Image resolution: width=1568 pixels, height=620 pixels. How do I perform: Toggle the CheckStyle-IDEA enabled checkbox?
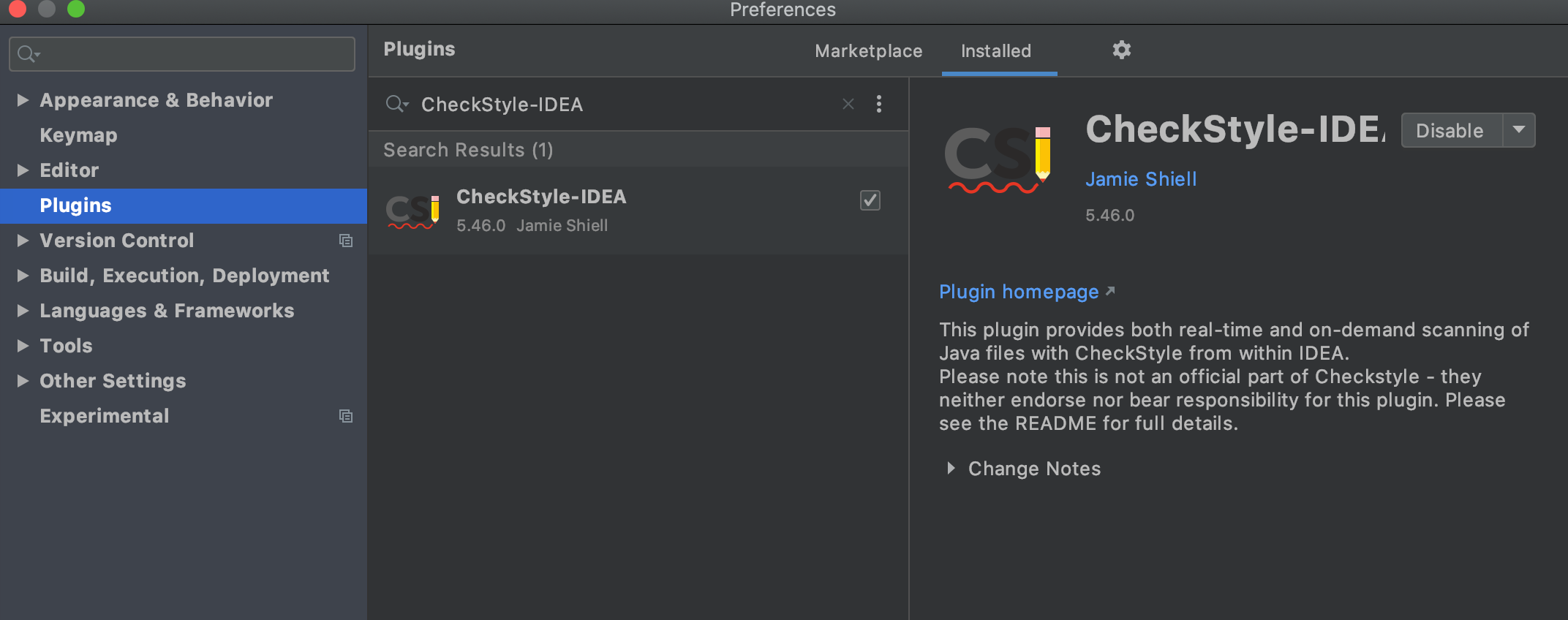pos(870,200)
